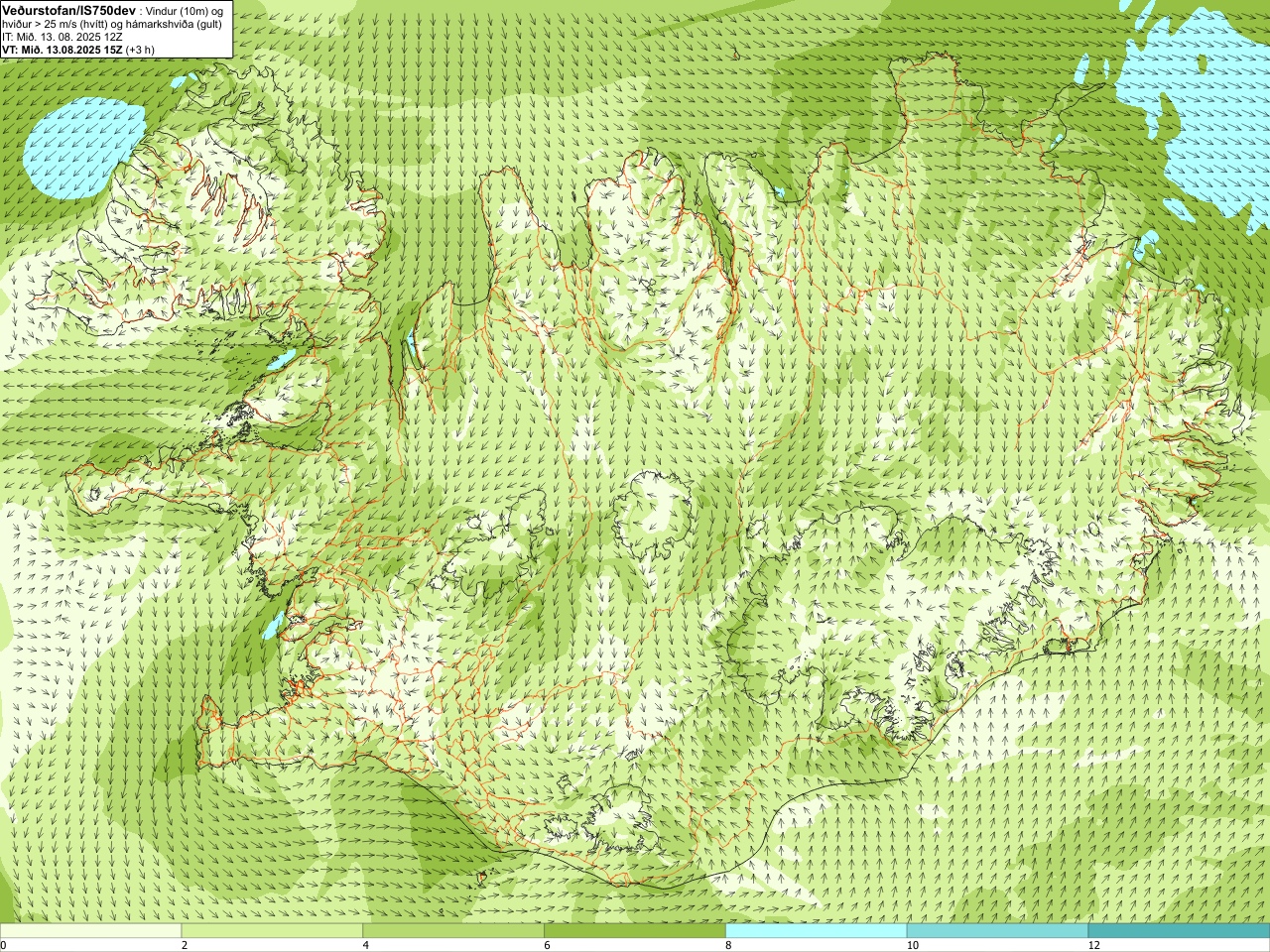Viewport: 1270px width, 952px height.
Task: Click the medium green 4–6 m/s legend swatch
Action: pos(453,931)
